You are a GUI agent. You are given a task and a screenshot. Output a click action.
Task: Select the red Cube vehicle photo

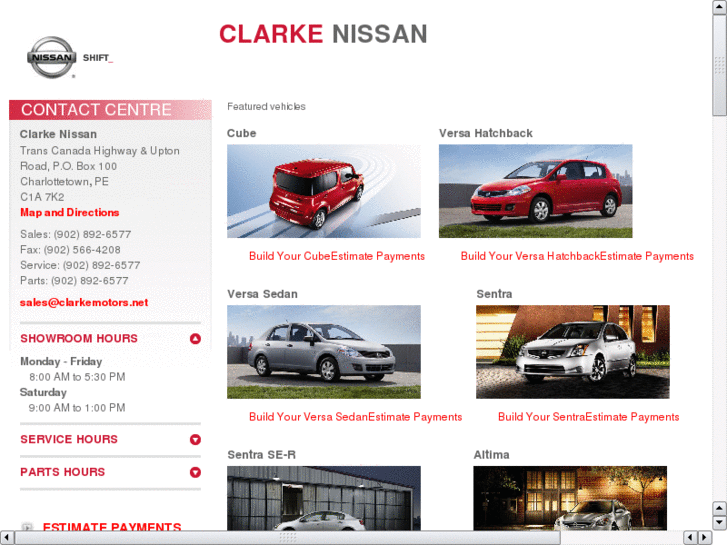tap(324, 191)
